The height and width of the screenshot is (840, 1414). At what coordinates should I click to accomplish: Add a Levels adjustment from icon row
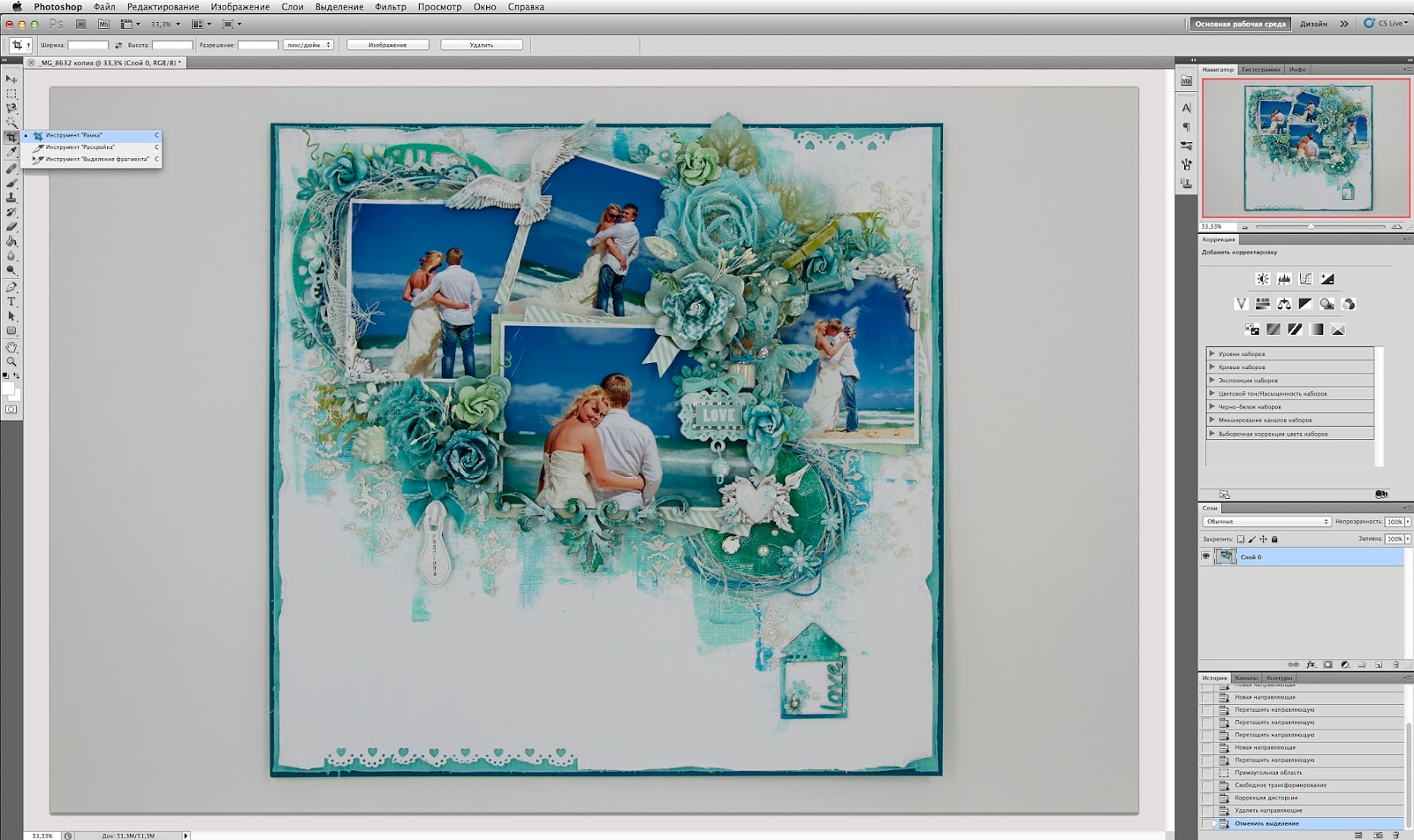click(1284, 279)
